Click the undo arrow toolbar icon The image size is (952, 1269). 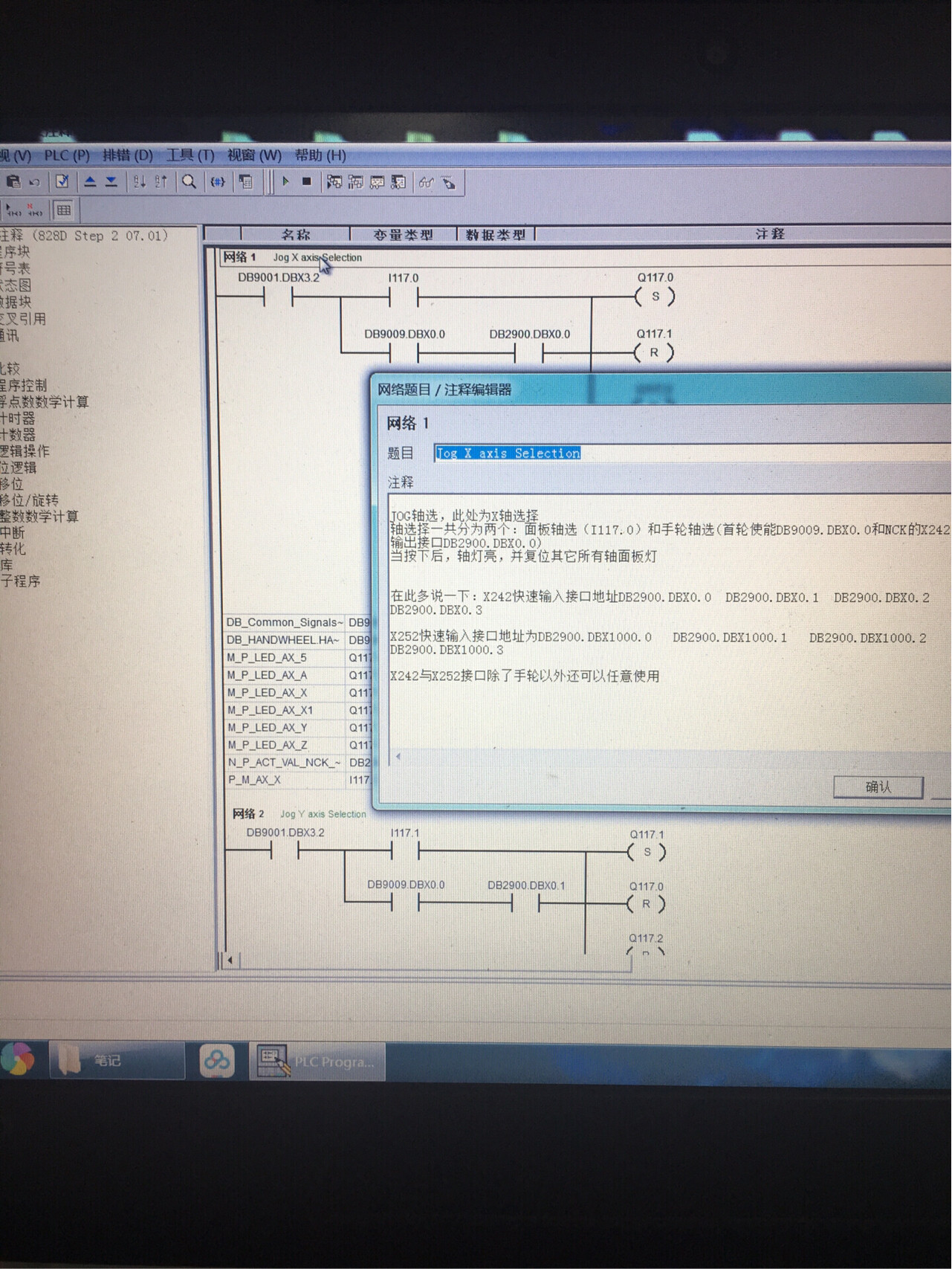(x=34, y=181)
